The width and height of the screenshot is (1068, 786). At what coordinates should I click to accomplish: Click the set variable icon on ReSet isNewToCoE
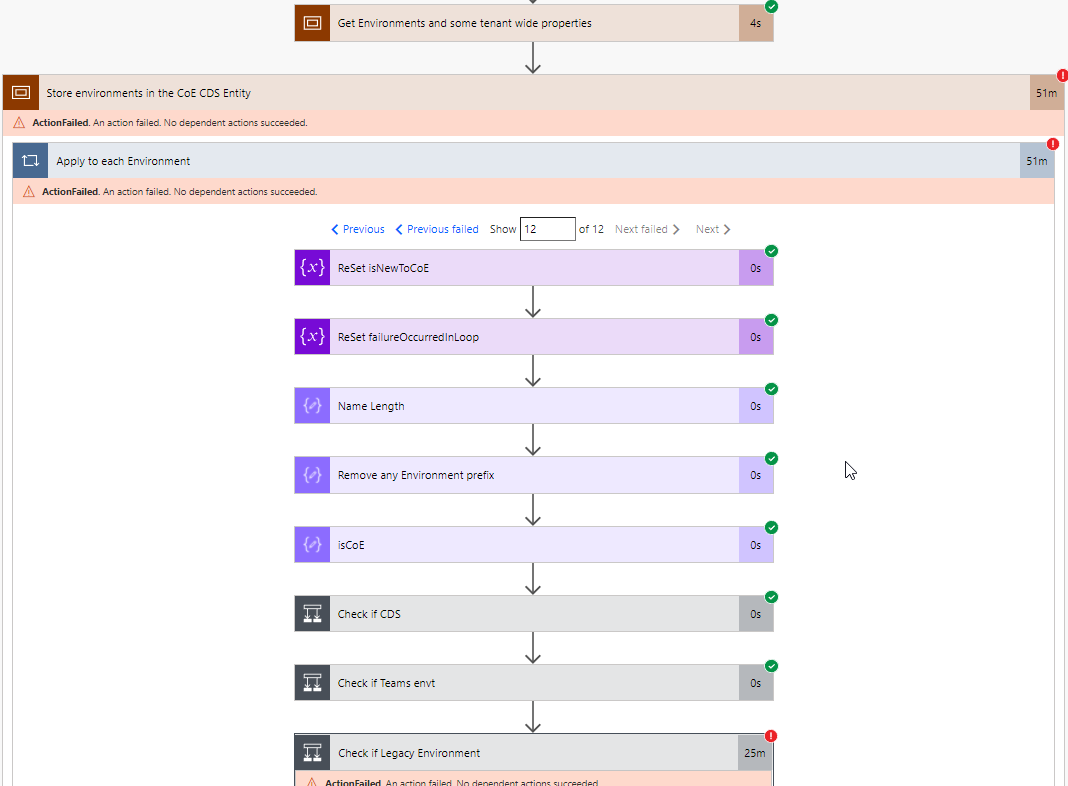pyautogui.click(x=311, y=267)
